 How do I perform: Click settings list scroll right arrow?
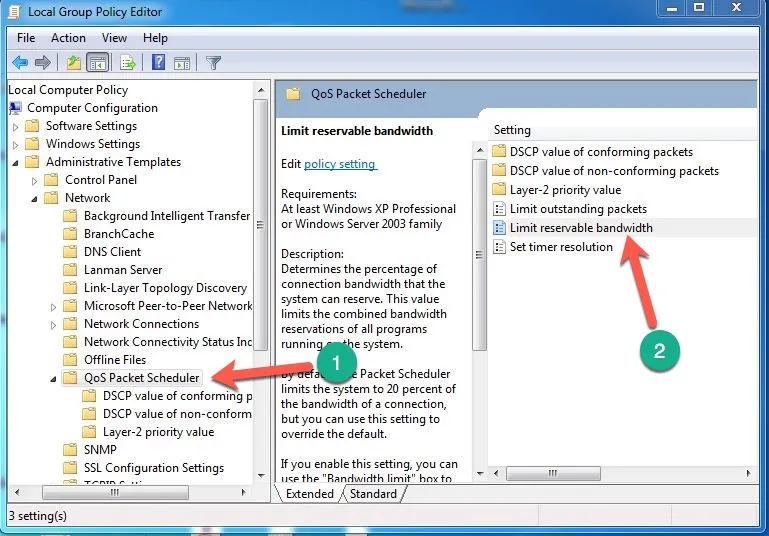click(x=748, y=473)
